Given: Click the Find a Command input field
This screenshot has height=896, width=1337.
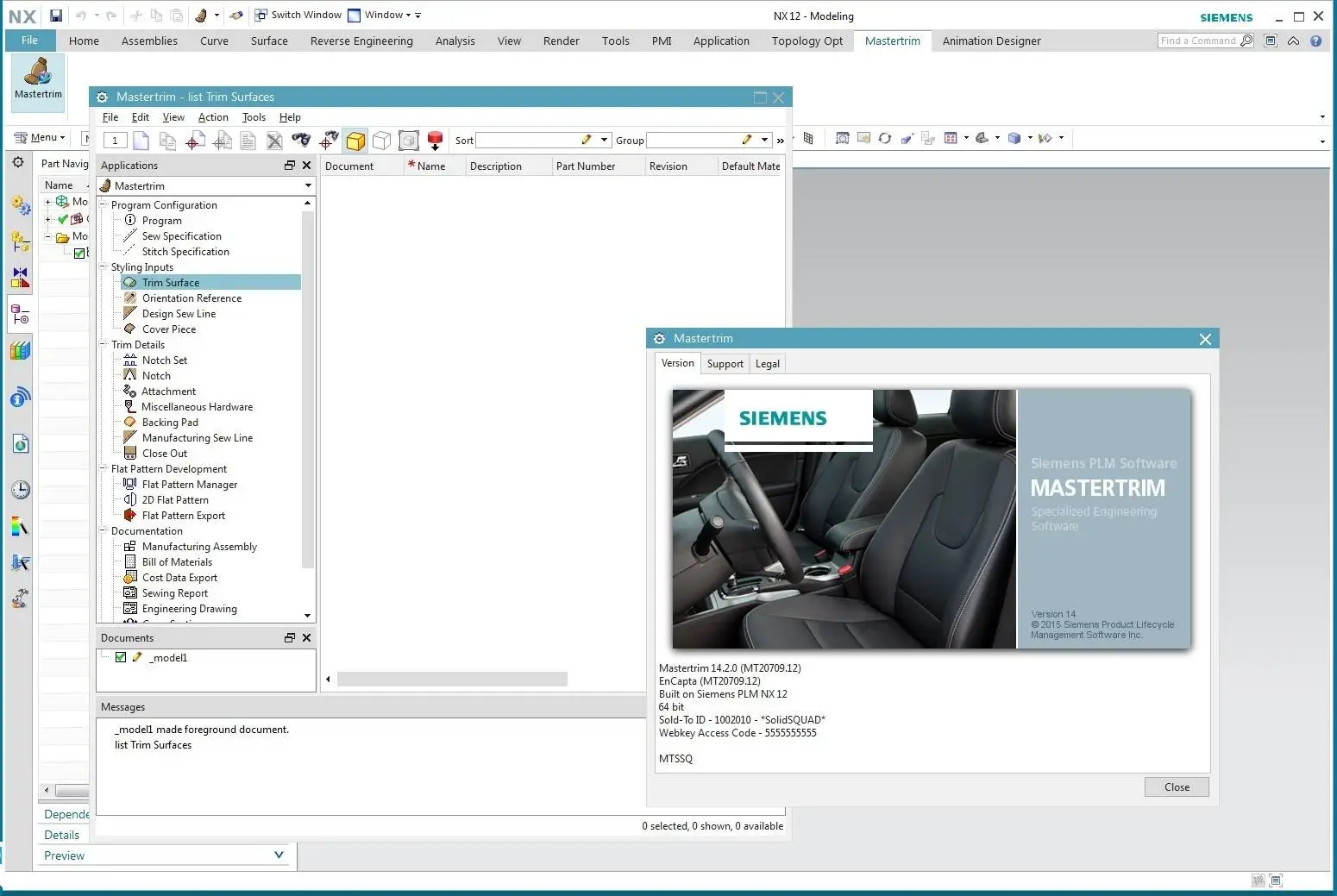Looking at the screenshot, I should (1199, 41).
